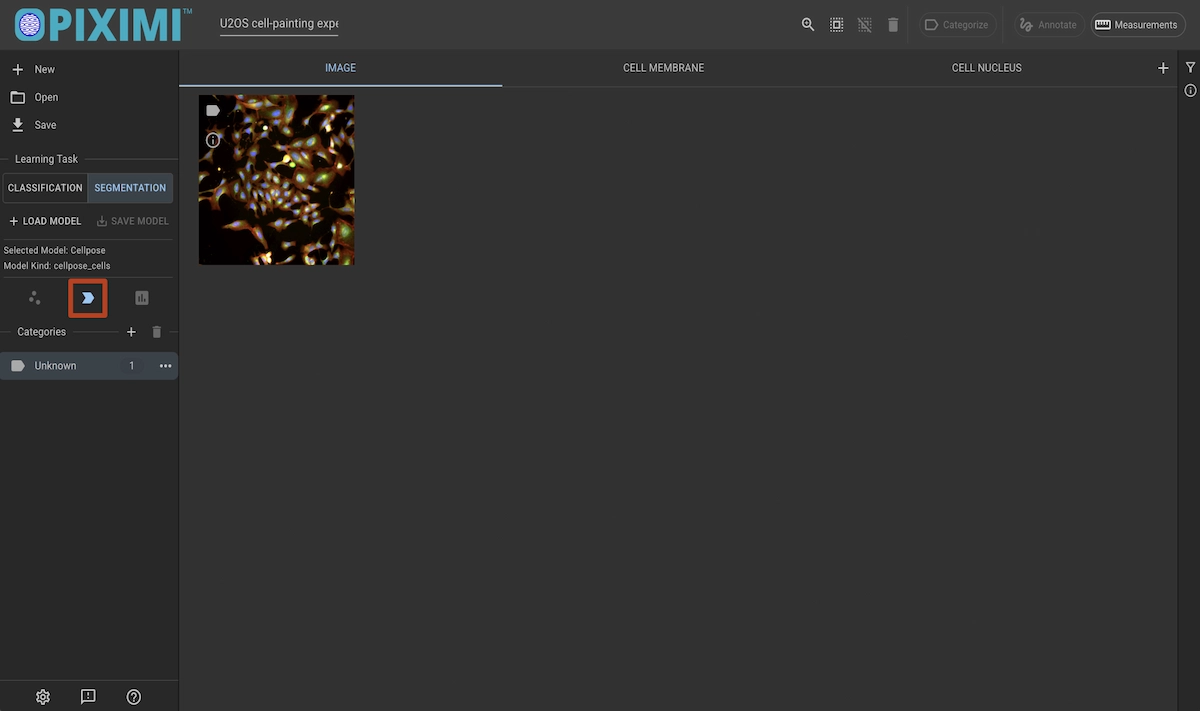The image size is (1200, 711).
Task: Save the current project
Action: coord(89,126)
